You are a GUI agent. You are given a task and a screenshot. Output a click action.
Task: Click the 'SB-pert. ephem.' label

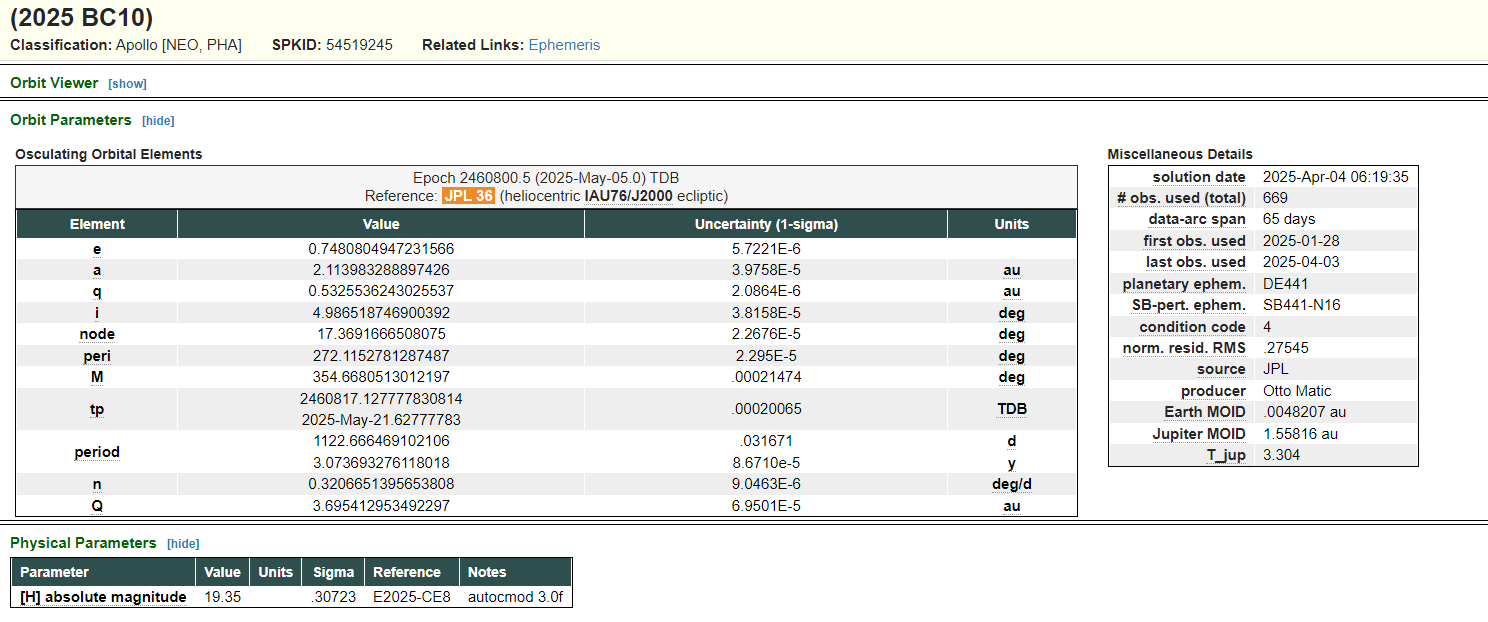point(1188,305)
